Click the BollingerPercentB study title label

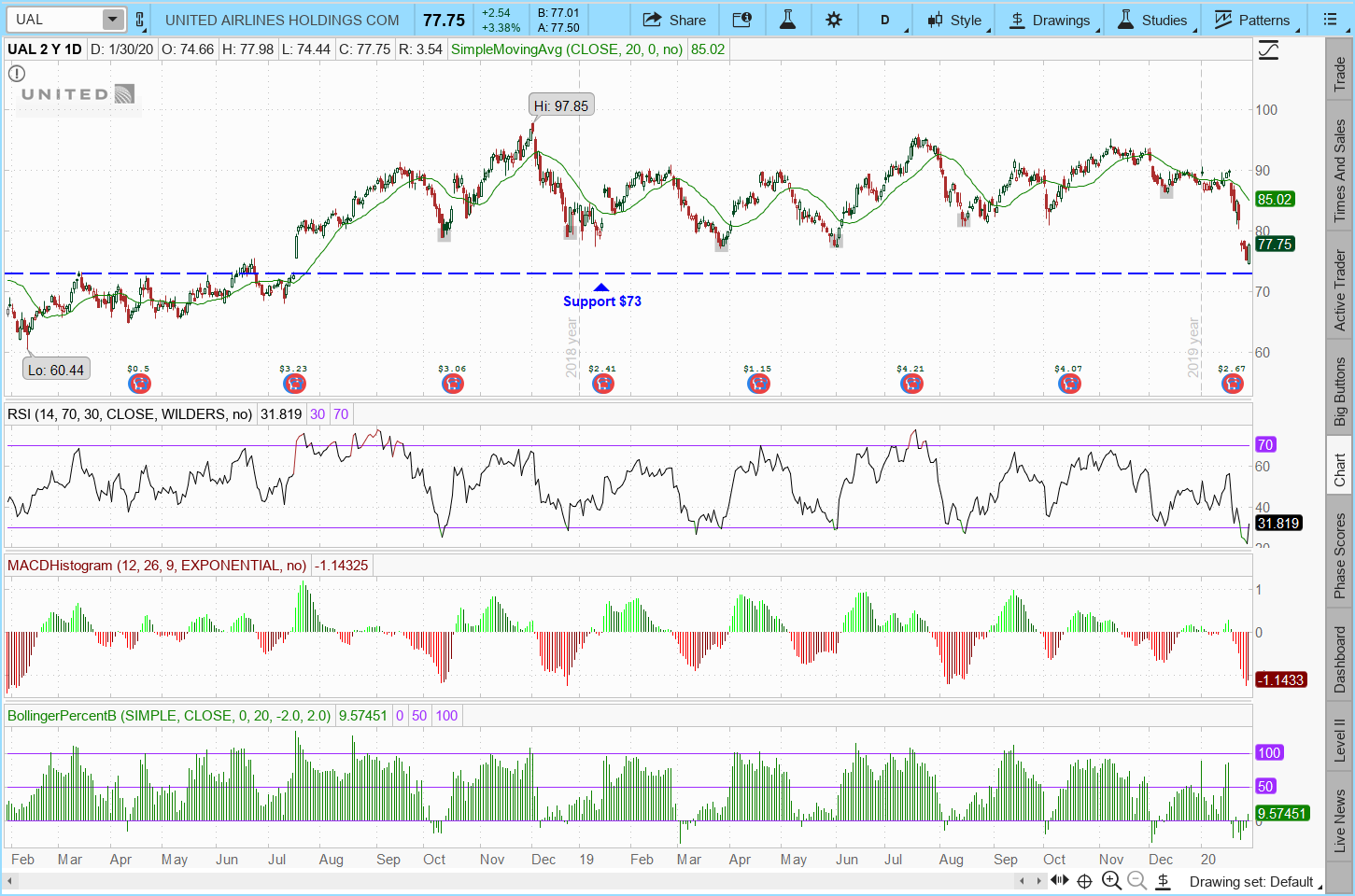pos(169,716)
